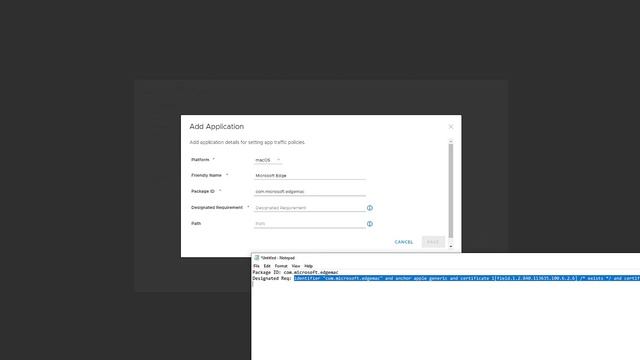Click the dialog scrollbar down arrow
Viewport: 640px width, 360px height.
click(x=451, y=246)
